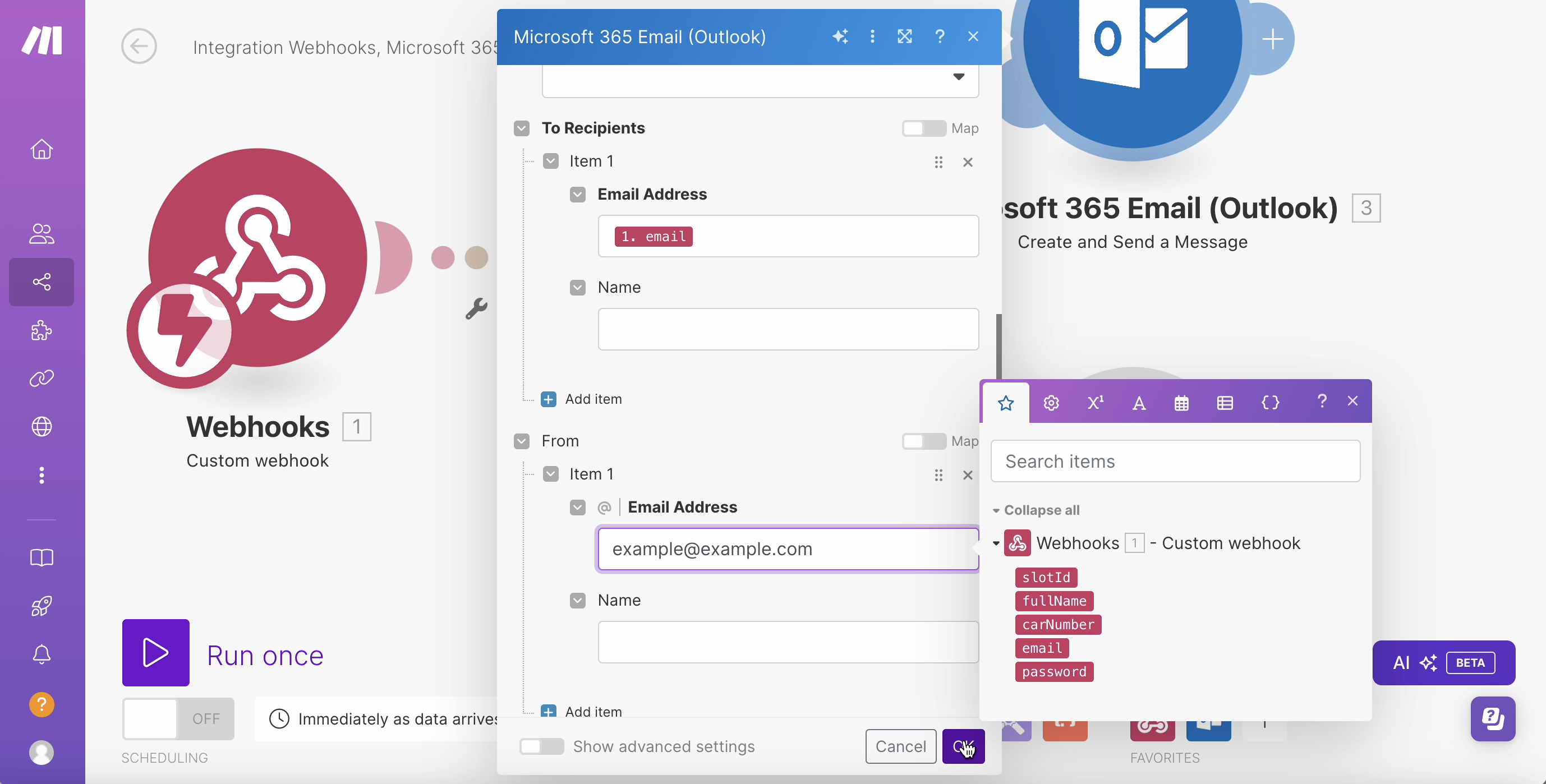Image resolution: width=1546 pixels, height=784 pixels.
Task: Open schedule Immediately as data arrives
Action: coord(384,718)
